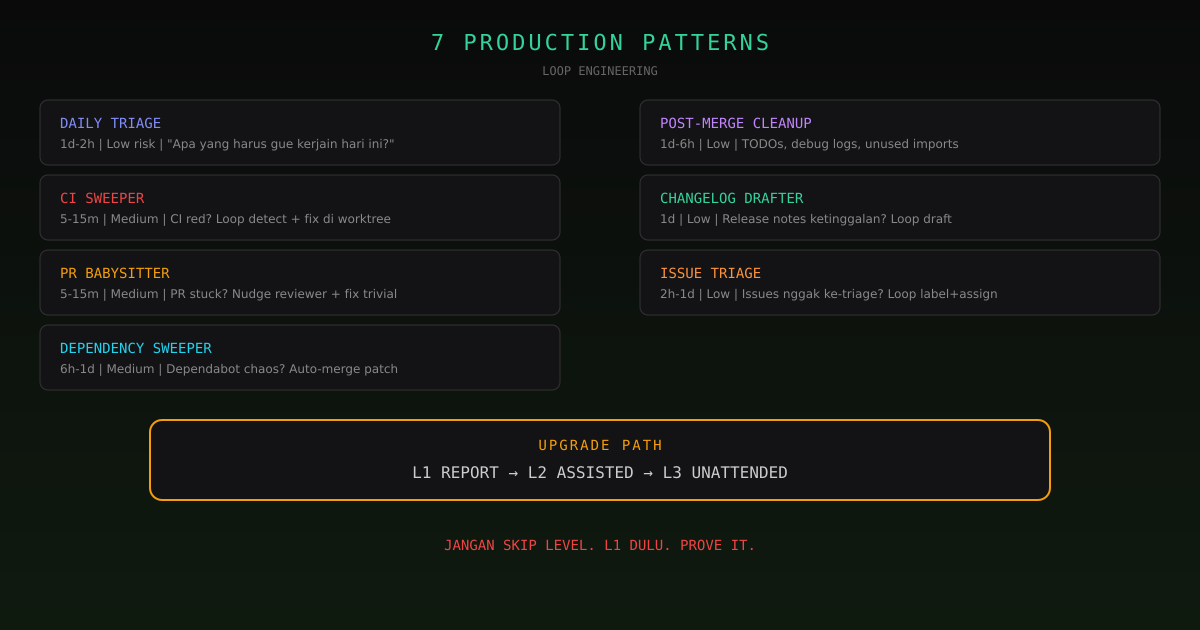This screenshot has width=1200, height=630.
Task: Click the "Dependabot chaos? Auto-merge patch" description
Action: (229, 369)
